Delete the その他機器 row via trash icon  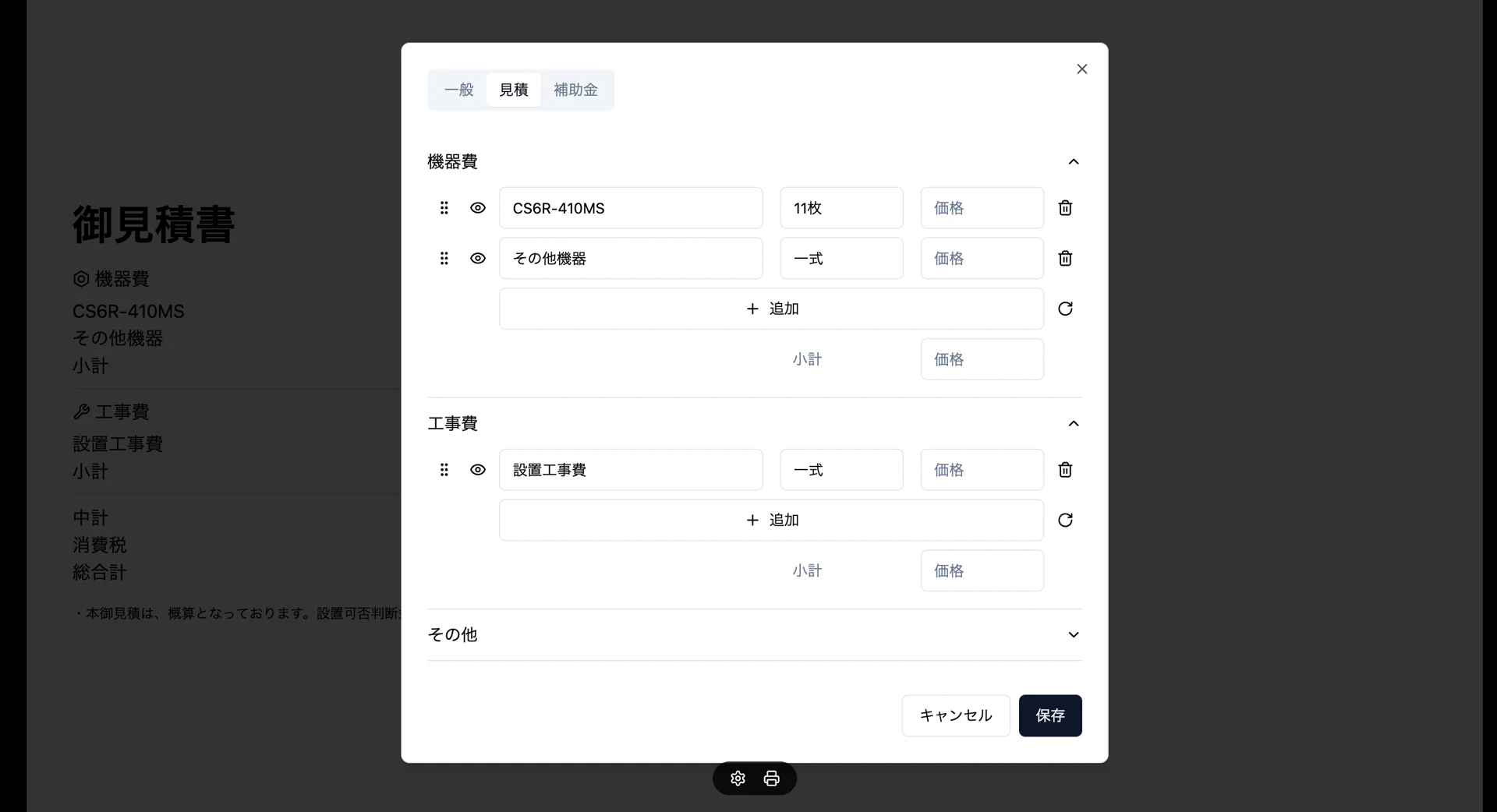(1065, 259)
